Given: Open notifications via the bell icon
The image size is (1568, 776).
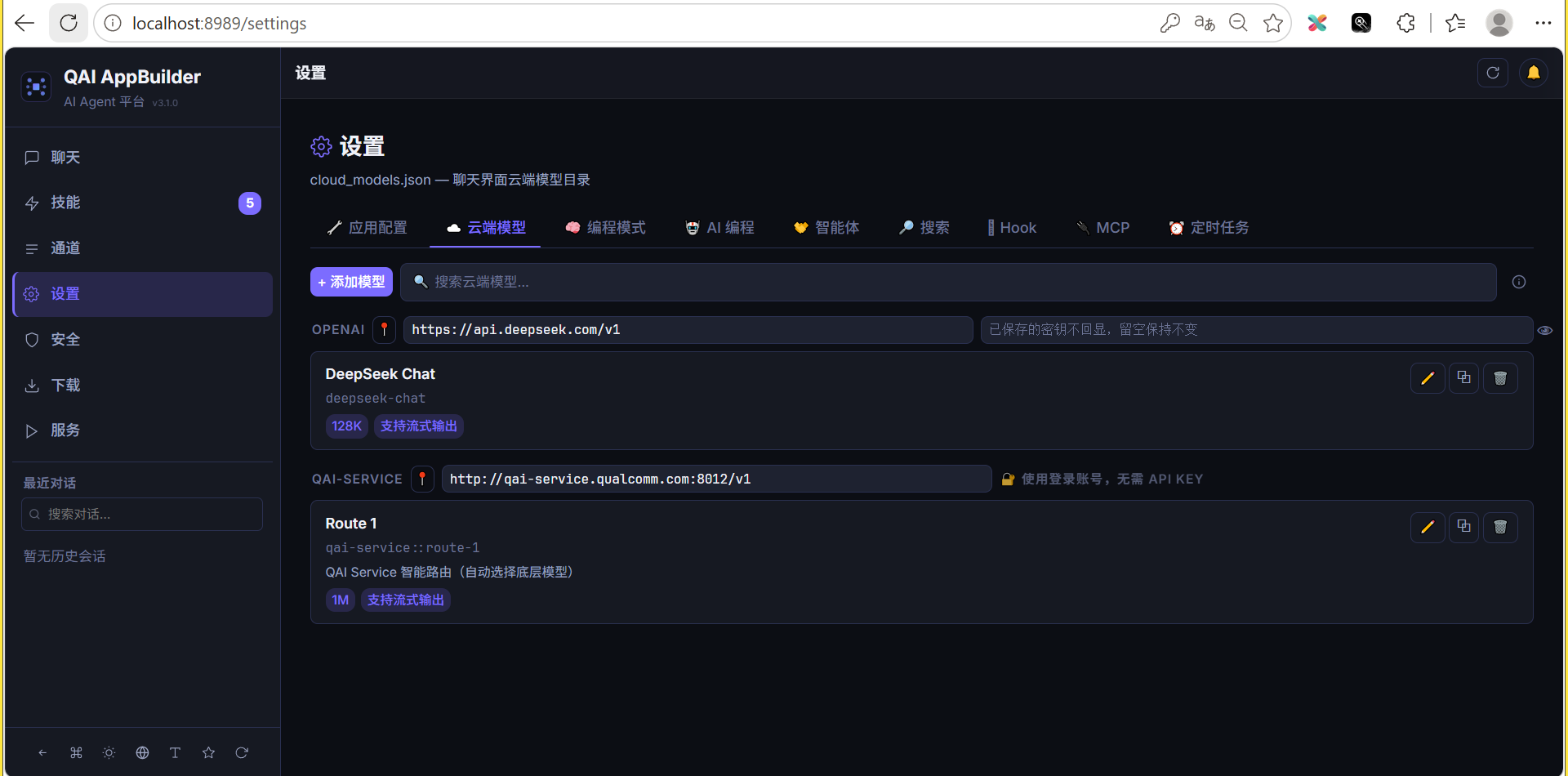Looking at the screenshot, I should click(x=1534, y=73).
